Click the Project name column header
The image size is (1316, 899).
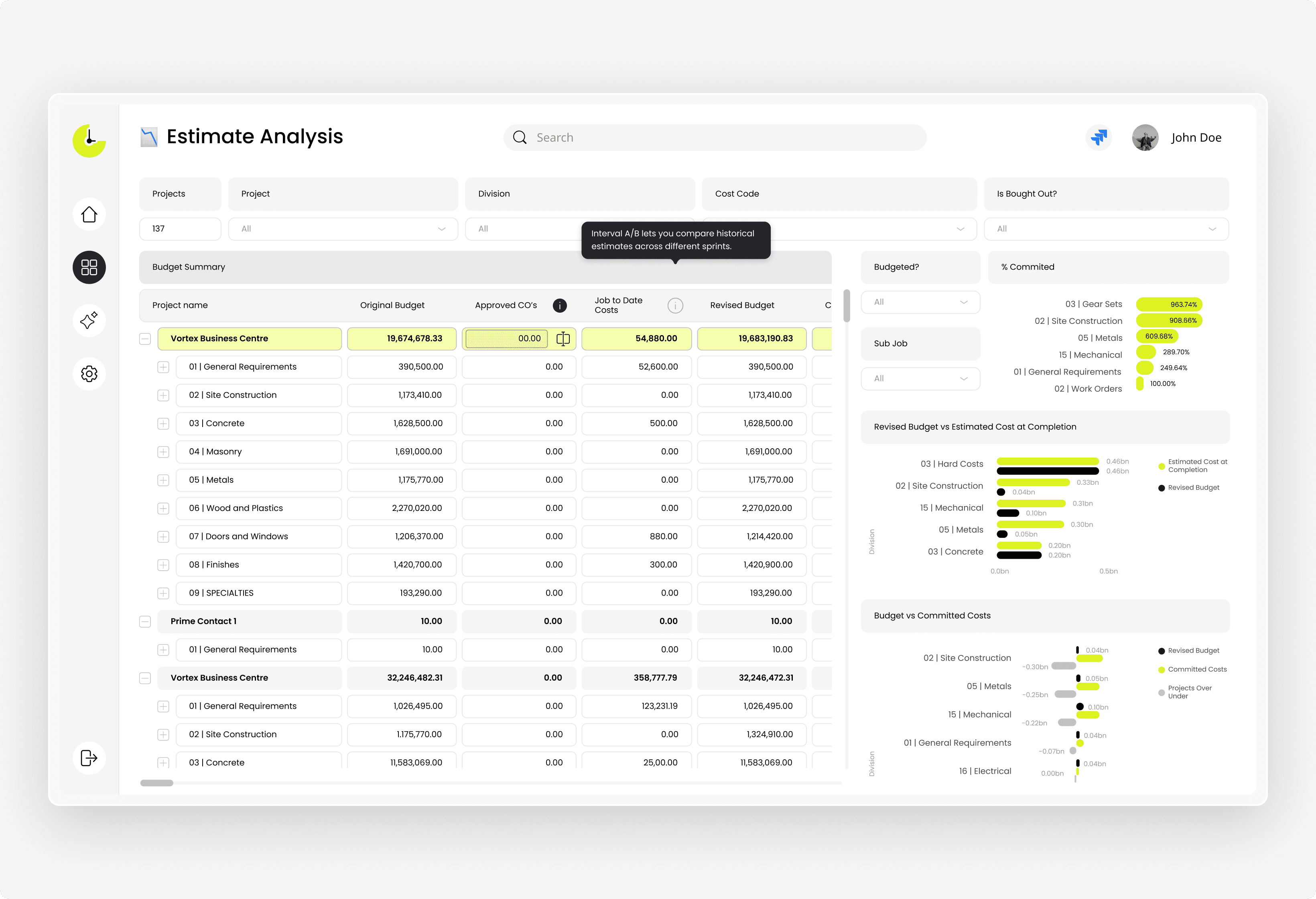179,305
